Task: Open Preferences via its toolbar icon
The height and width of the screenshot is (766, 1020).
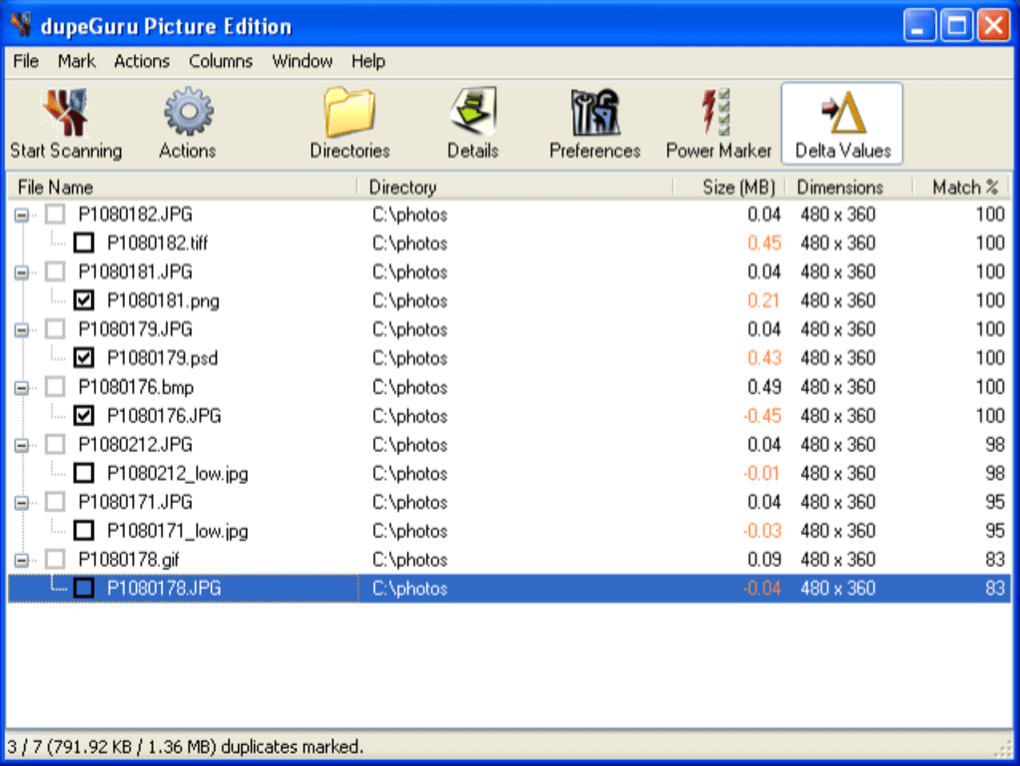Action: pyautogui.click(x=594, y=113)
